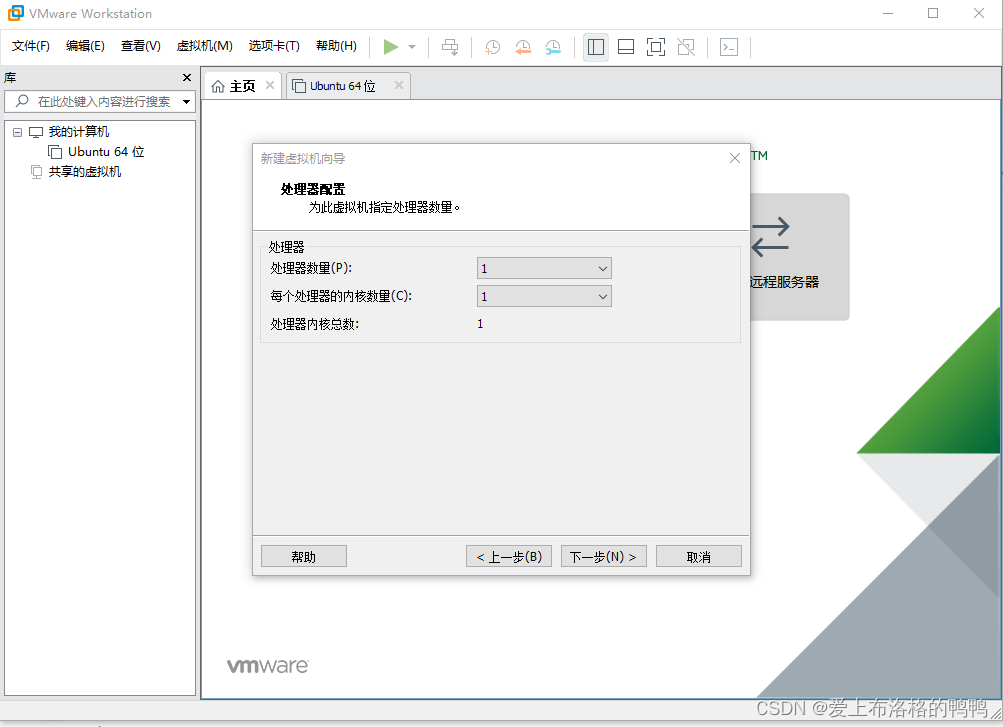Image resolution: width=1003 pixels, height=727 pixels.
Task: Open the 文件(F) menu
Action: pyautogui.click(x=31, y=45)
